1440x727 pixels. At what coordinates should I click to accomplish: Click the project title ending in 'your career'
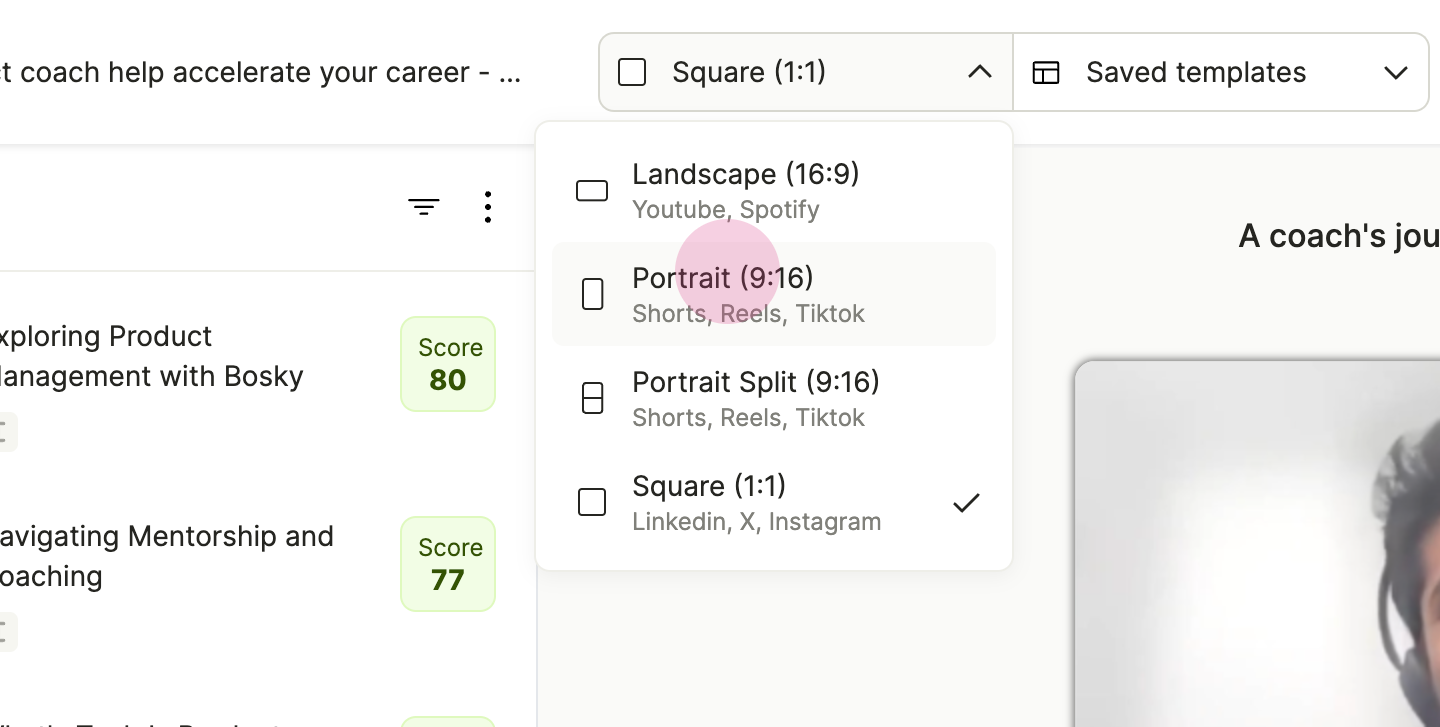tap(260, 72)
